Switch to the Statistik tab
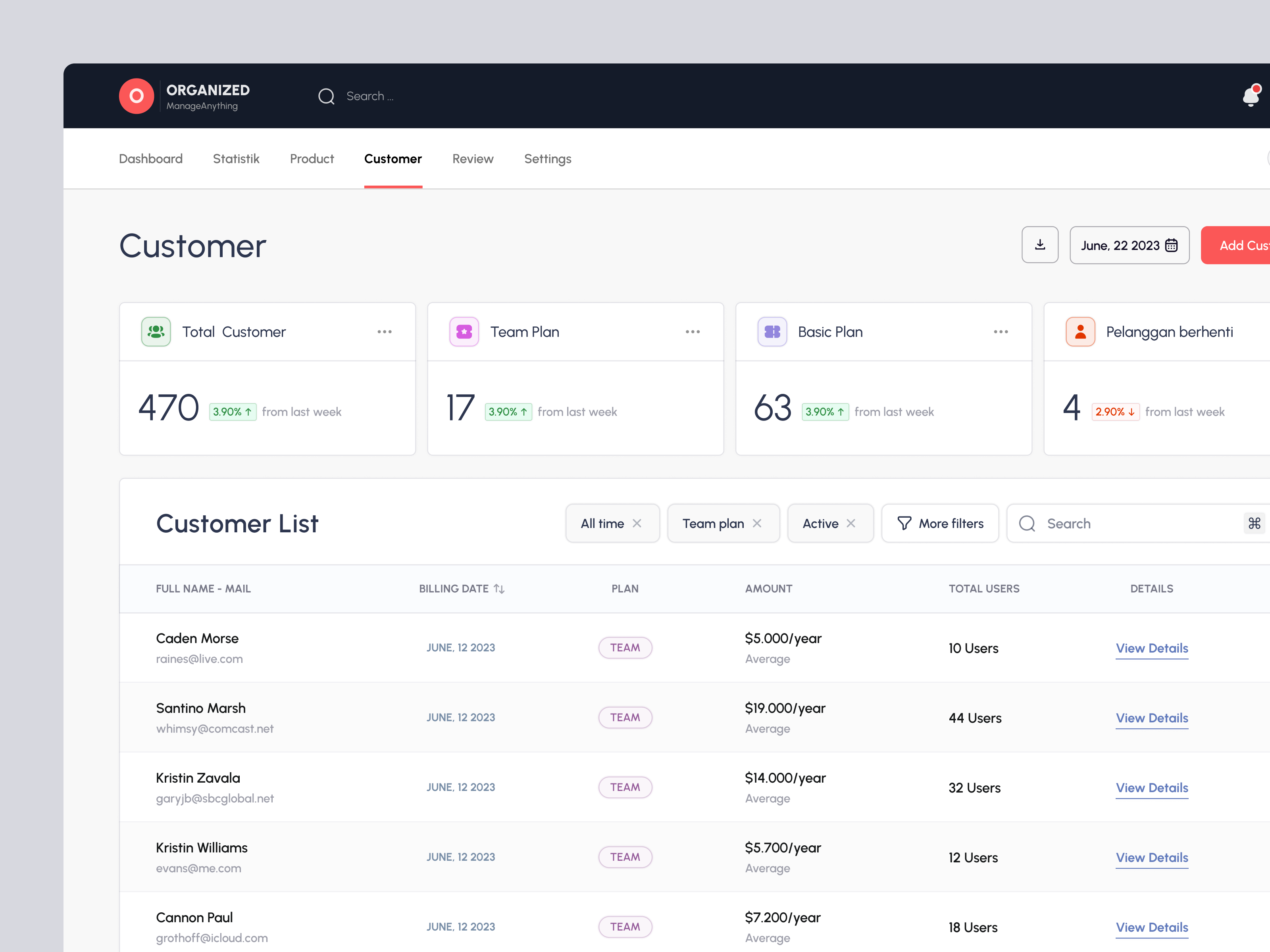The height and width of the screenshot is (952, 1270). point(236,158)
